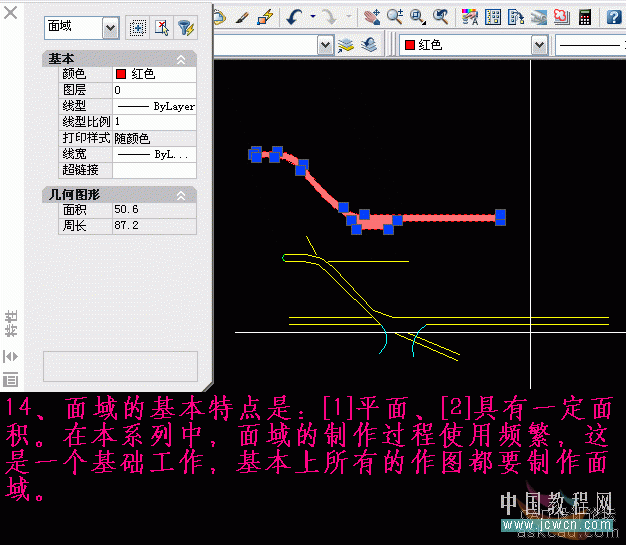626x545 pixels.
Task: Open the object type dropdown showing 面域
Action: pyautogui.click(x=110, y=28)
